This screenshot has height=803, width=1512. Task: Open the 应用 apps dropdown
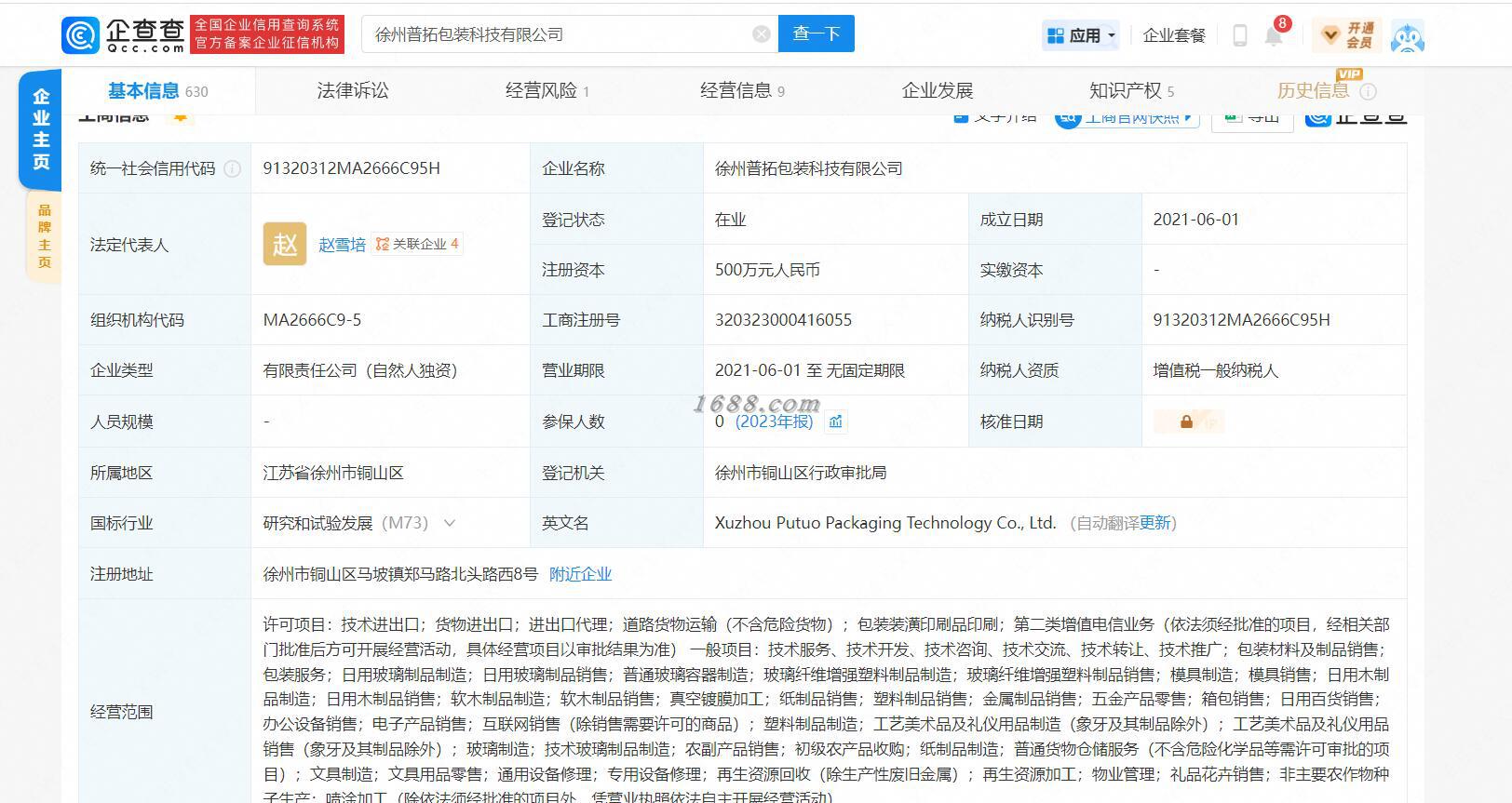[1081, 35]
